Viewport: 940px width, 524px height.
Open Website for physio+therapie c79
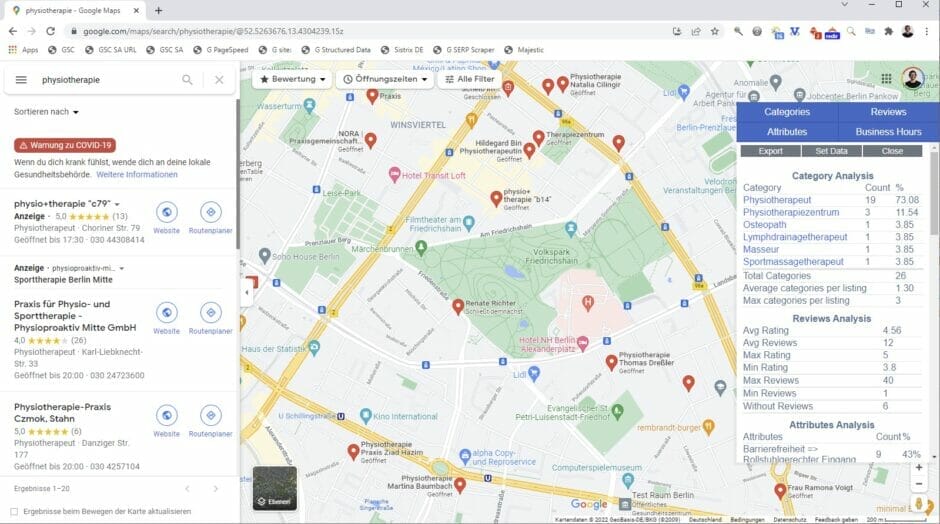tap(166, 216)
